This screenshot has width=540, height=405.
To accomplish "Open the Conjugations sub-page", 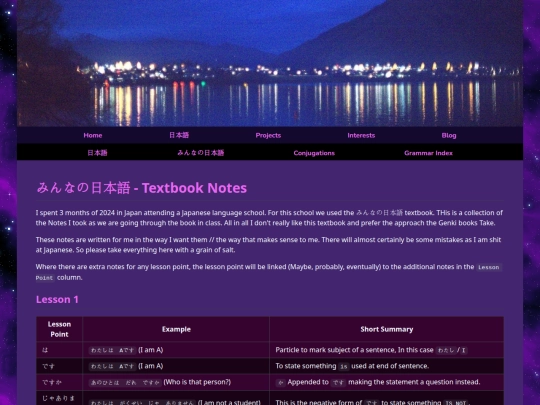I will tap(314, 153).
